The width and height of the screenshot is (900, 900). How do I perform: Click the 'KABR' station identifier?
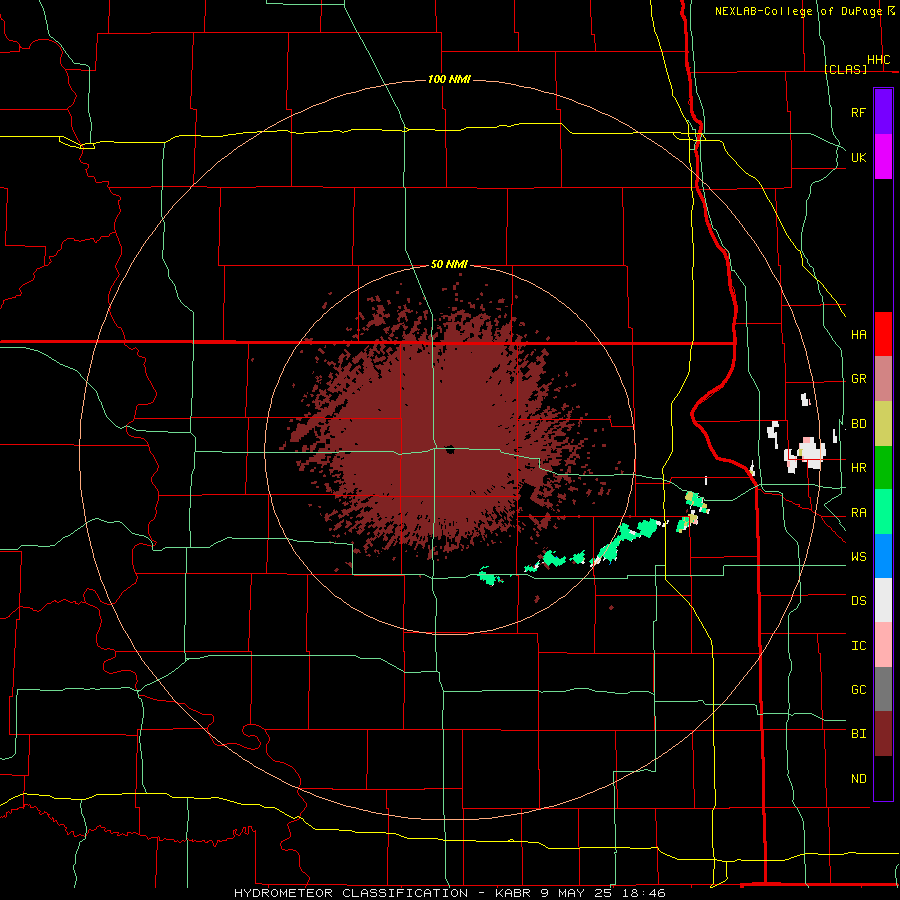click(513, 893)
